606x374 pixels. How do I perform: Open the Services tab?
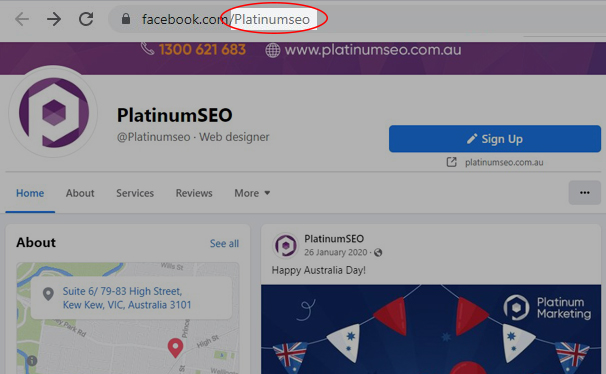point(135,193)
